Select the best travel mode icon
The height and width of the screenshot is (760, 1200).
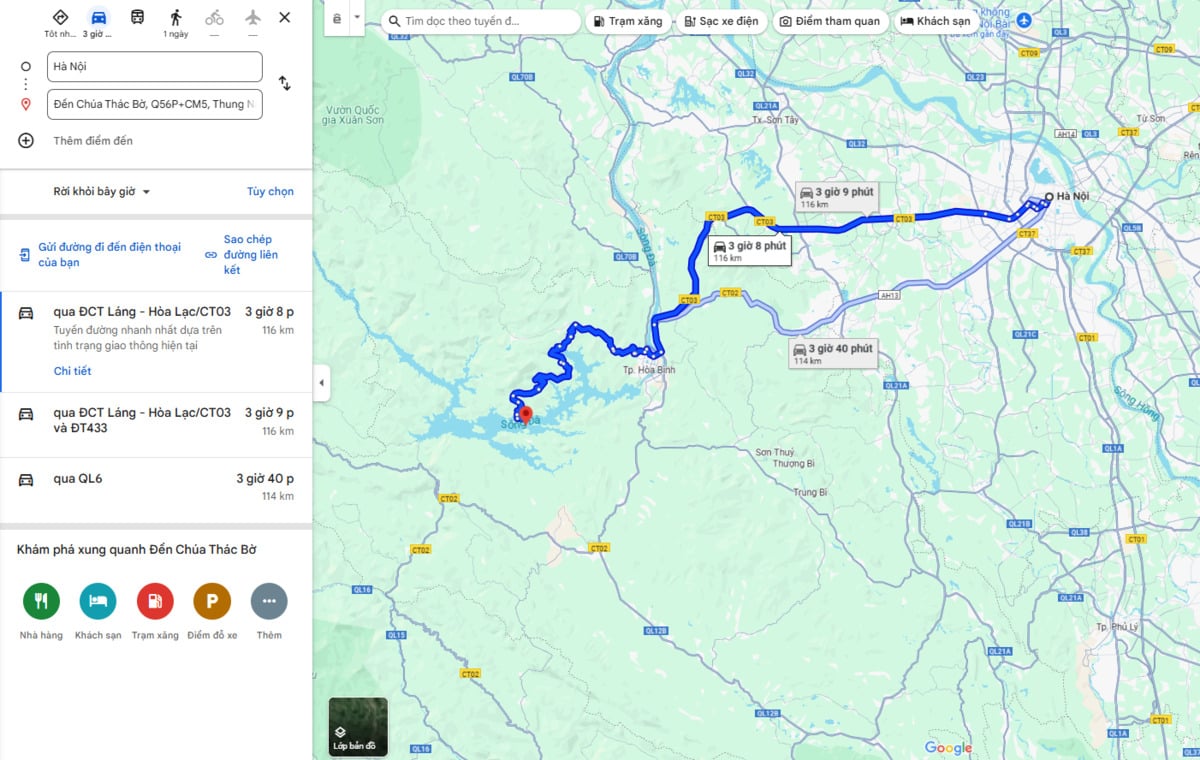coord(60,17)
